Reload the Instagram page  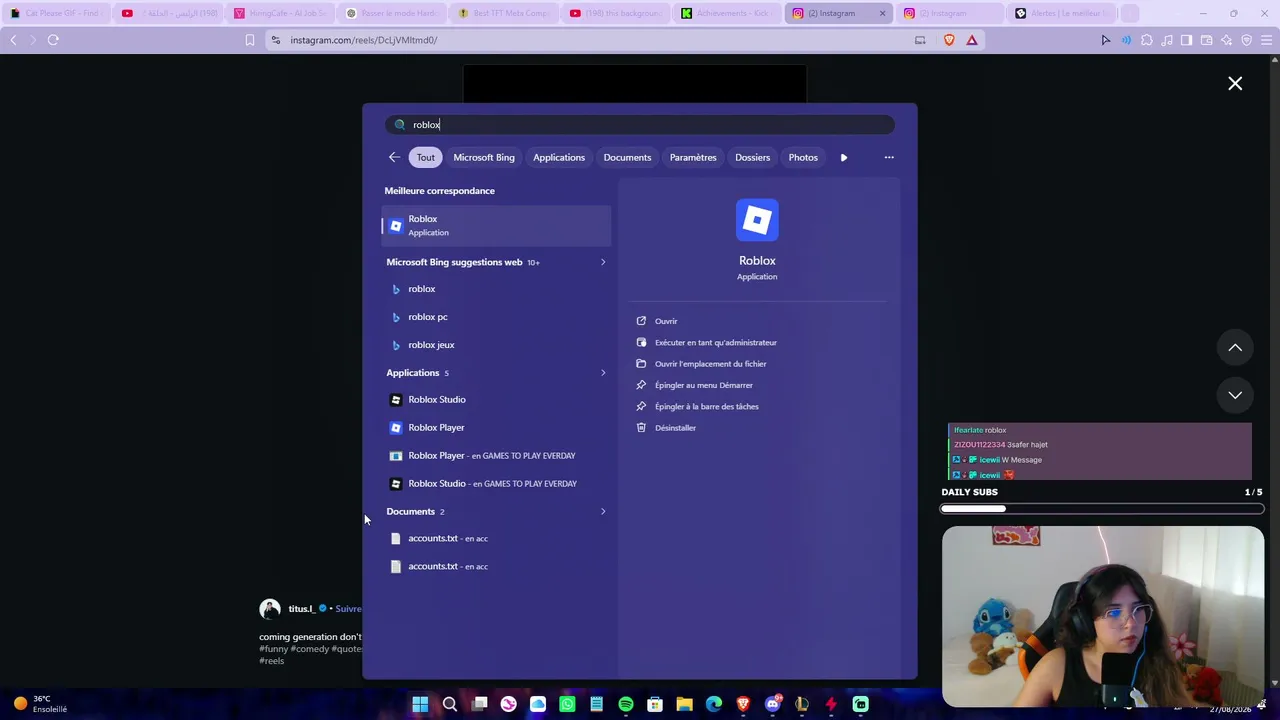tap(53, 40)
